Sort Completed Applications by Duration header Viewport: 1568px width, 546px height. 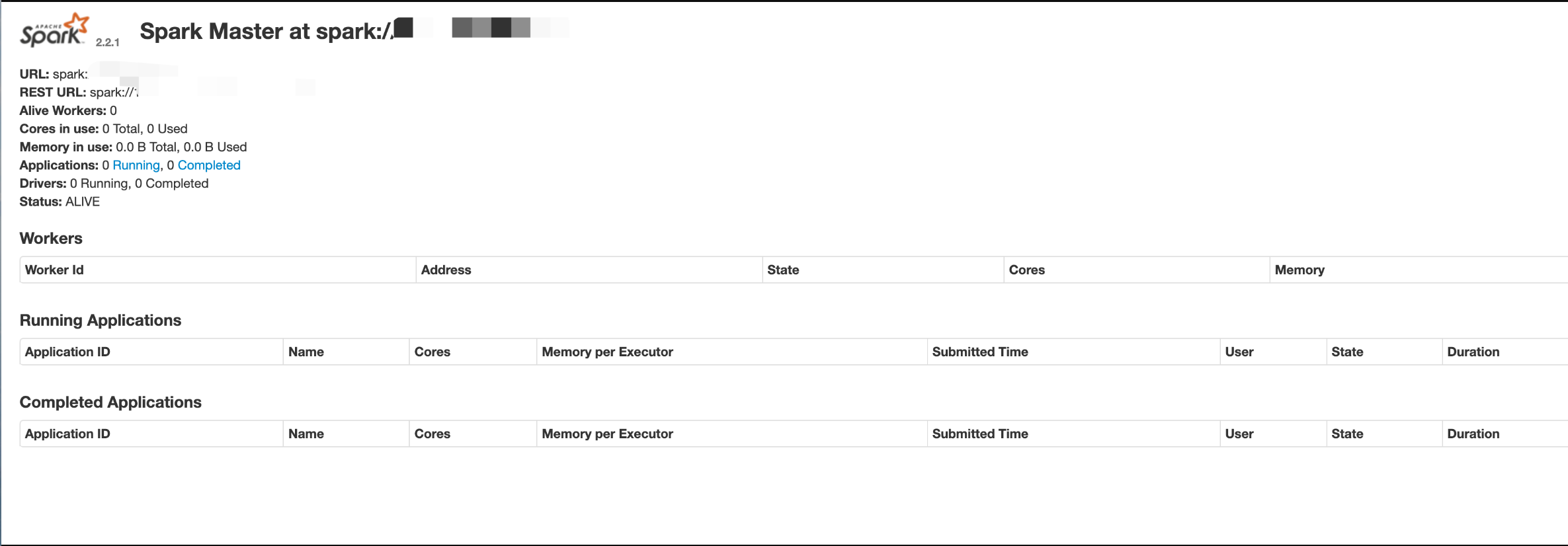click(1473, 434)
